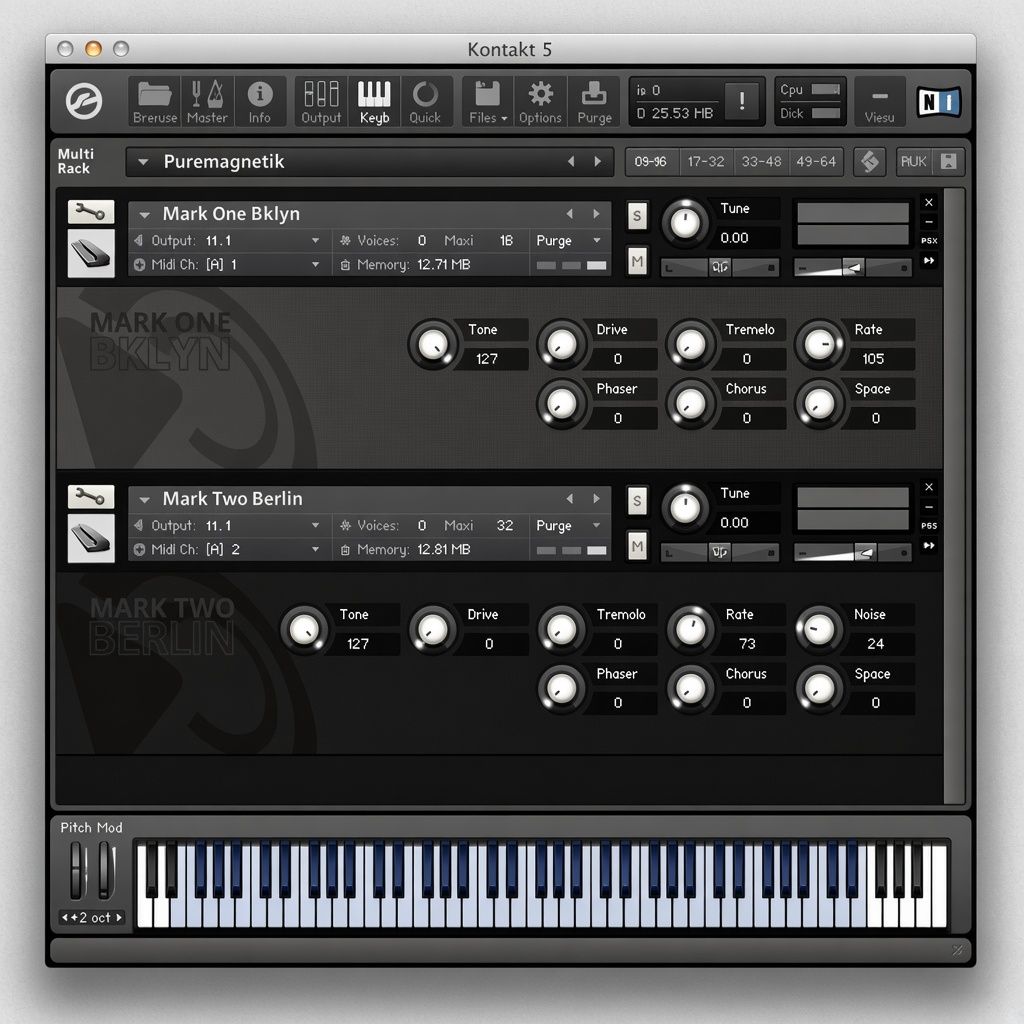Minimize the Mark Two Berlin instrument header

coord(929,507)
